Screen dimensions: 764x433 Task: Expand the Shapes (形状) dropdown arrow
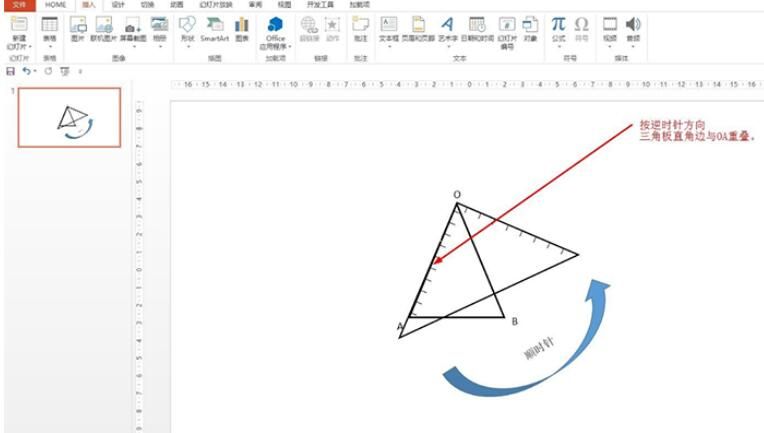188,47
